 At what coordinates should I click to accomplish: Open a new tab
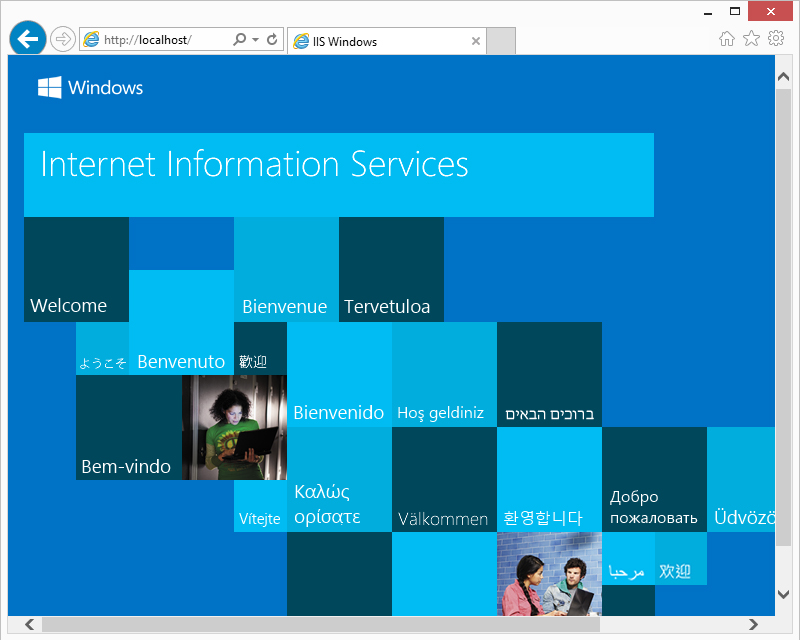tap(501, 41)
